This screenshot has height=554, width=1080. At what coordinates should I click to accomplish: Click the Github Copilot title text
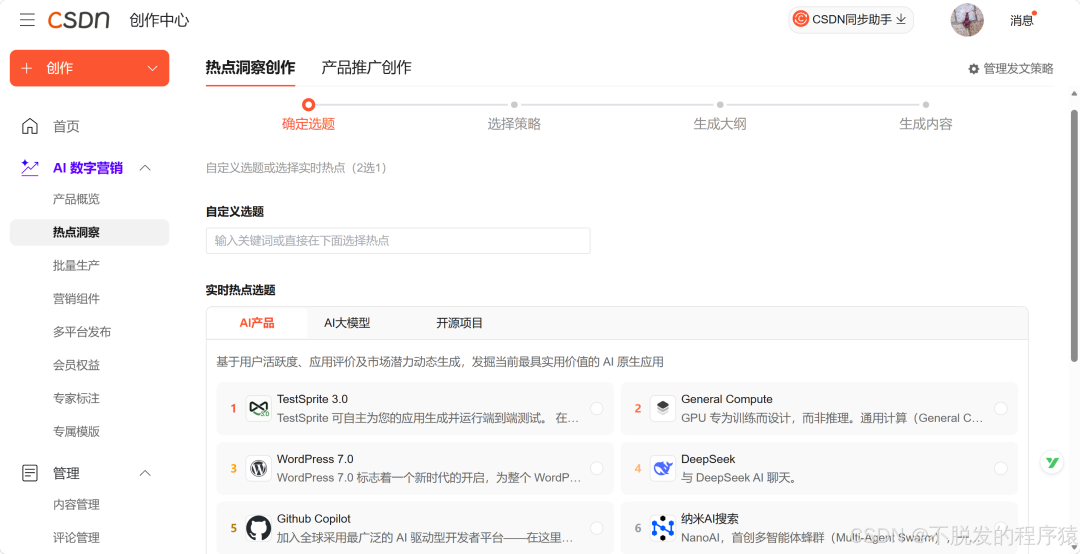pos(315,518)
